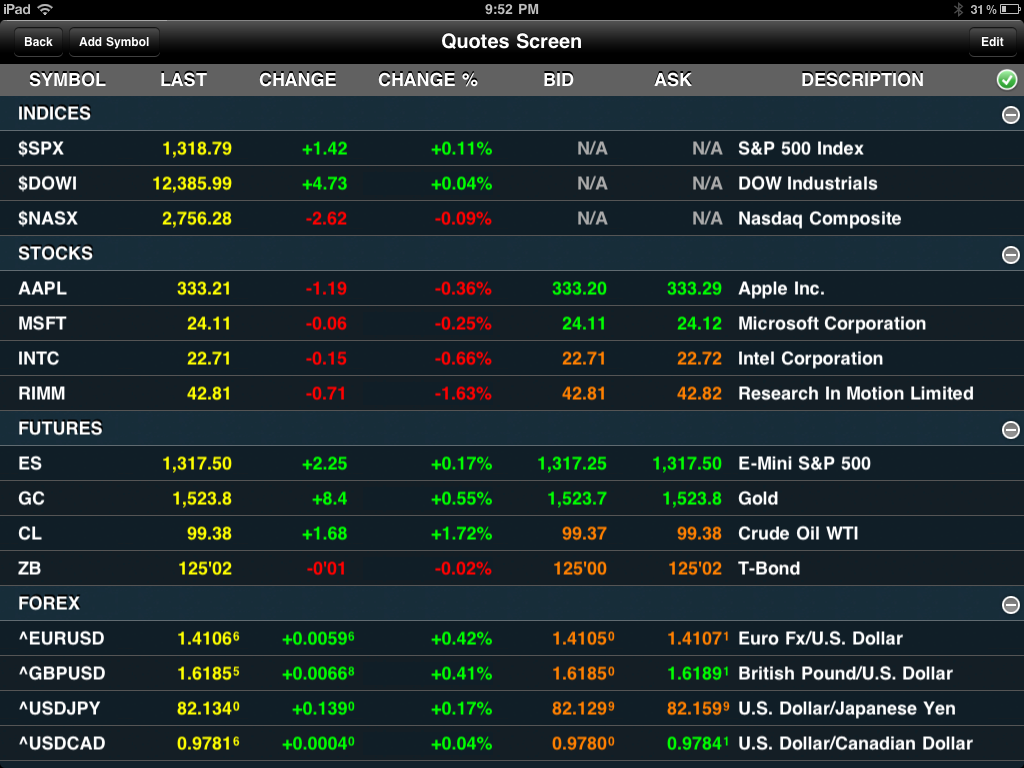Tap AAPL ask value 333.29
Image resolution: width=1024 pixels, height=768 pixels.
pos(694,288)
